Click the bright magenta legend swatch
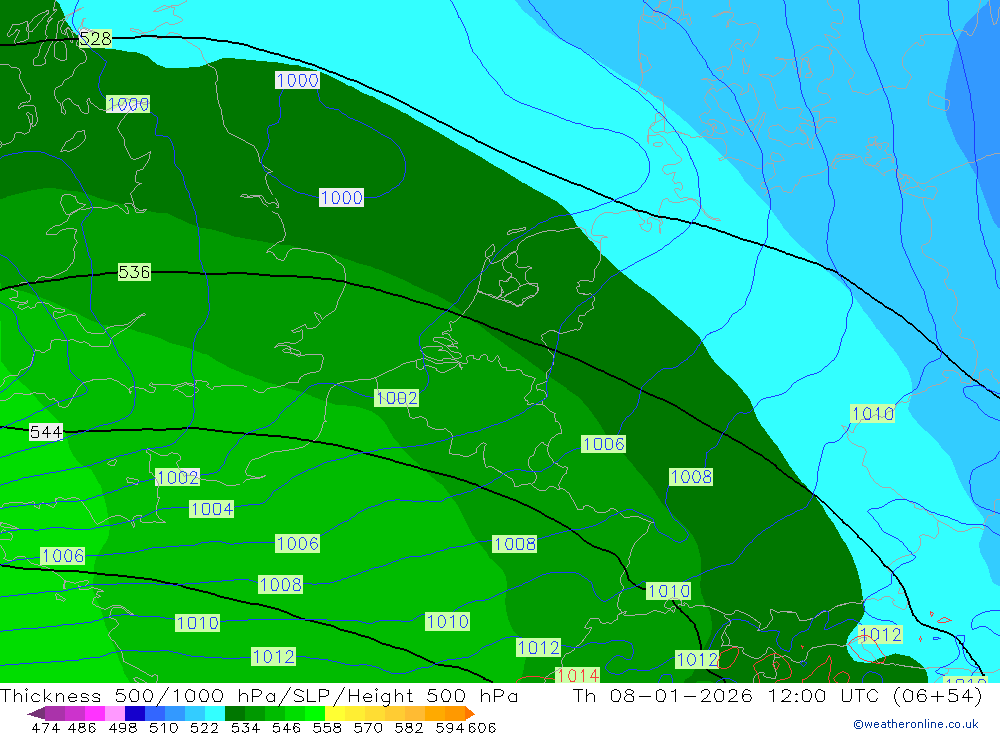 point(95,713)
